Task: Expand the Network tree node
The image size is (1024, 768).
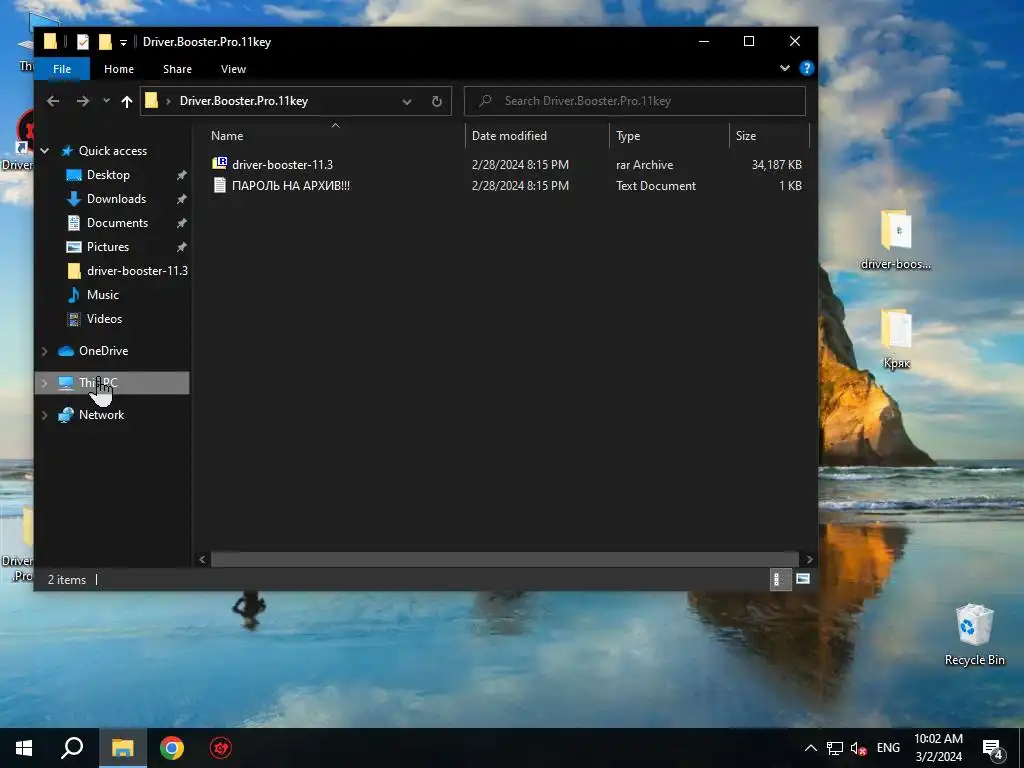Action: (44, 415)
